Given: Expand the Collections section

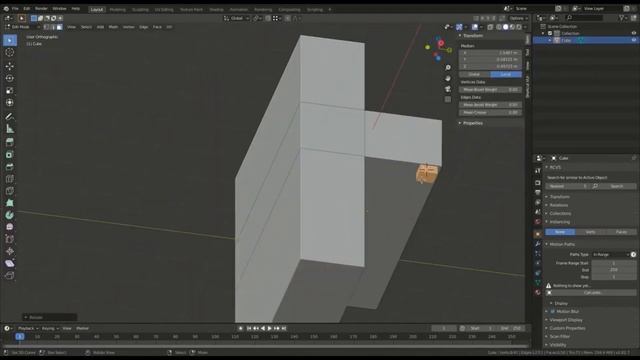Looking at the screenshot, I should tap(559, 213).
